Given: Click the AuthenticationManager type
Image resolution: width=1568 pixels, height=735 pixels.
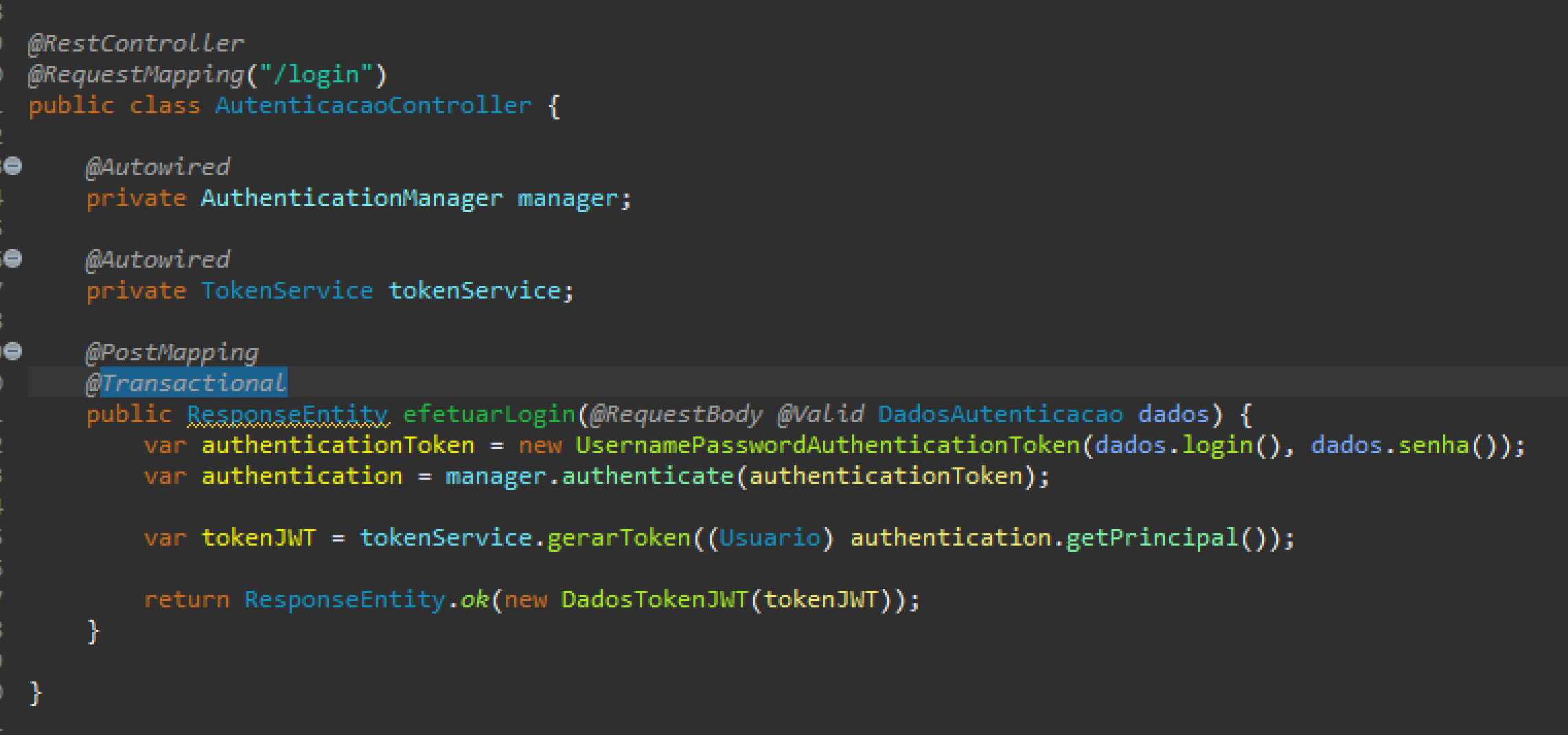Looking at the screenshot, I should click(351, 198).
